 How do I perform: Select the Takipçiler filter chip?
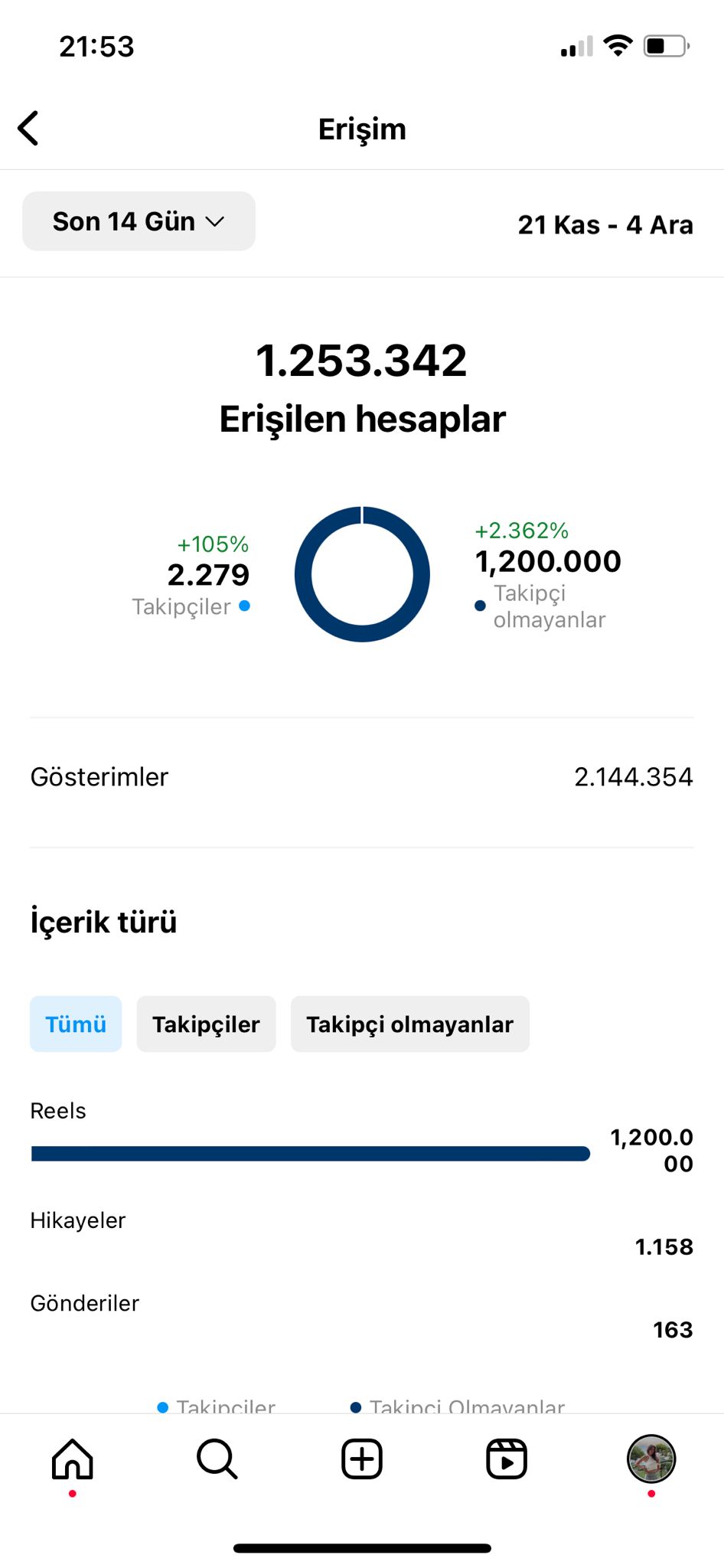tap(206, 1024)
